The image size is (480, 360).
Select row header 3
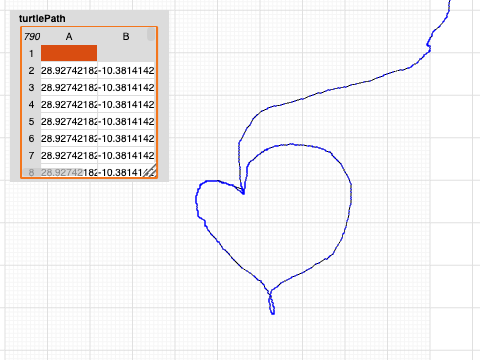coord(31,87)
